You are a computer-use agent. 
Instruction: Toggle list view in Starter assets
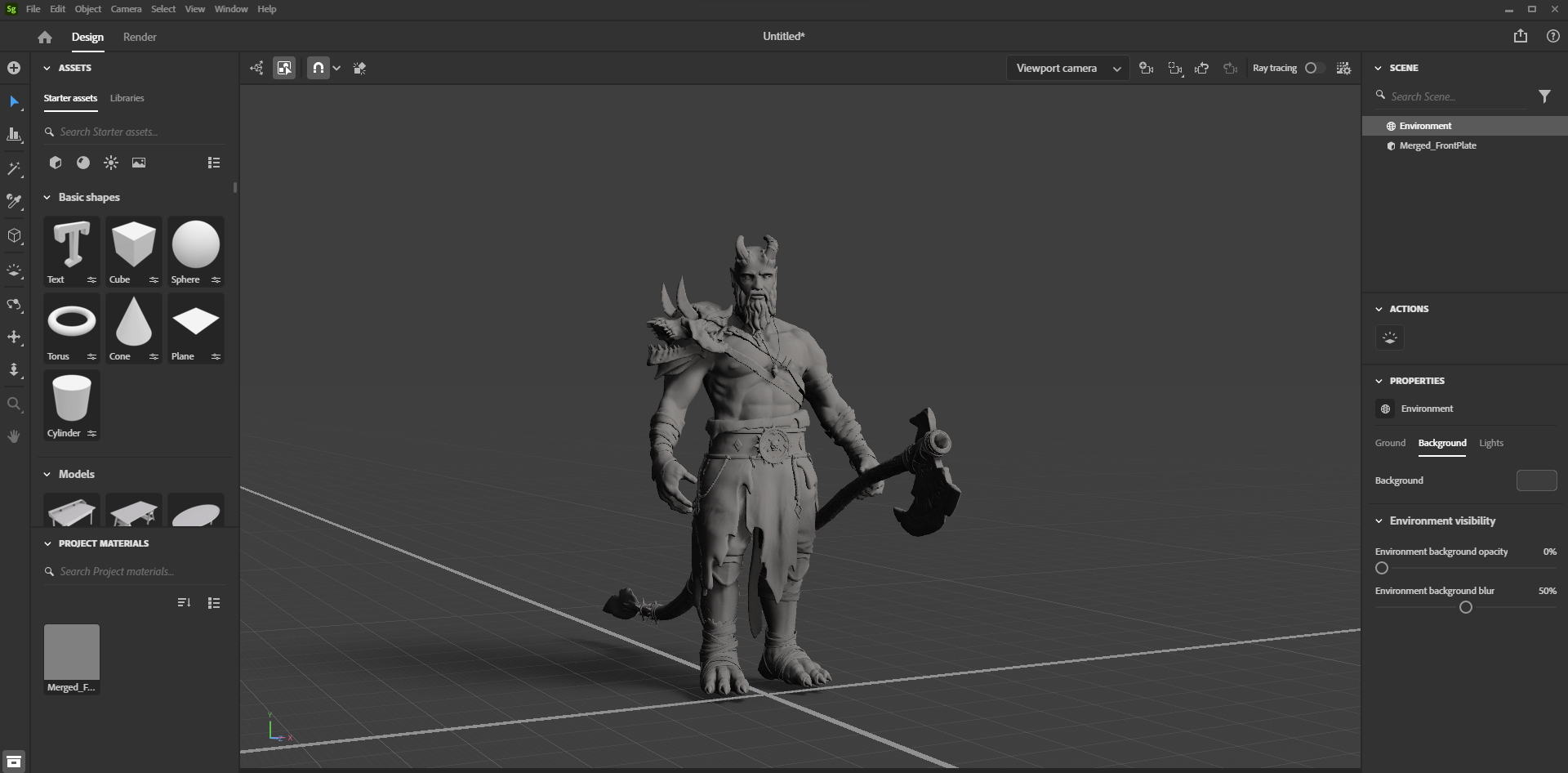click(x=214, y=163)
